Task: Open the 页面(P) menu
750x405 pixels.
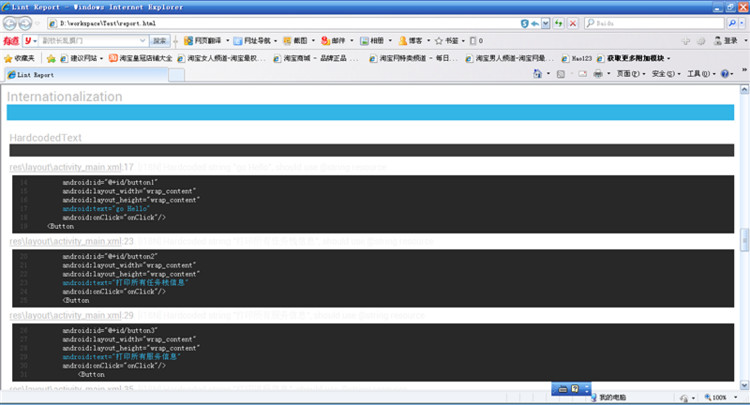Action: [x=630, y=74]
